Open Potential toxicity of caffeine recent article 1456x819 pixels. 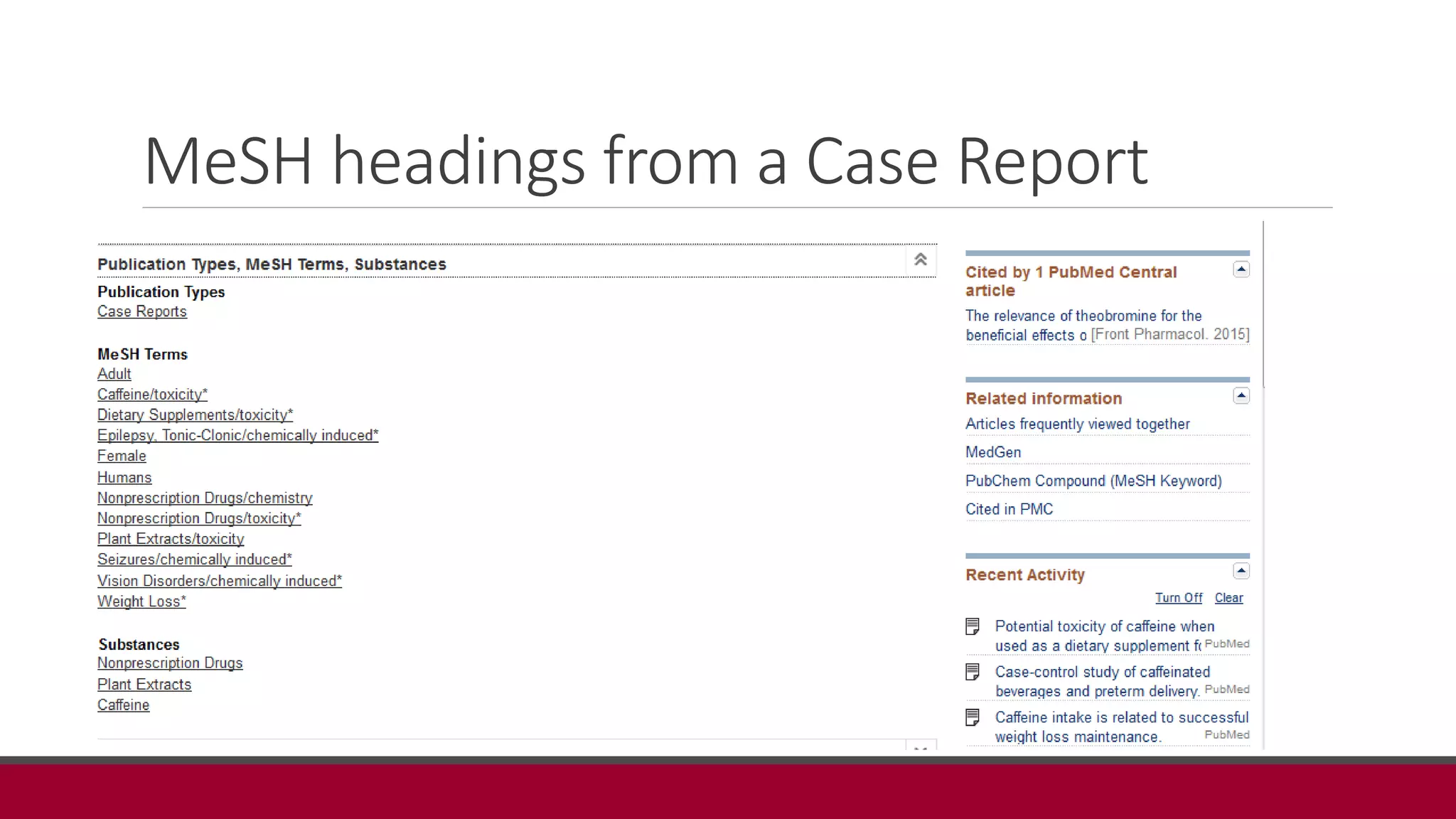pyautogui.click(x=1105, y=636)
